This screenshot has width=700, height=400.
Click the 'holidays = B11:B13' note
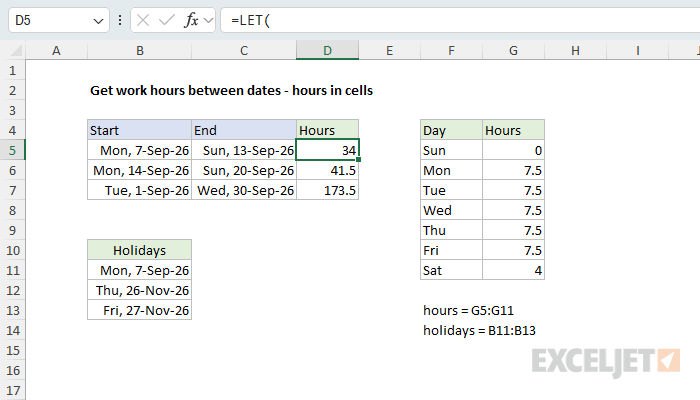479,330
